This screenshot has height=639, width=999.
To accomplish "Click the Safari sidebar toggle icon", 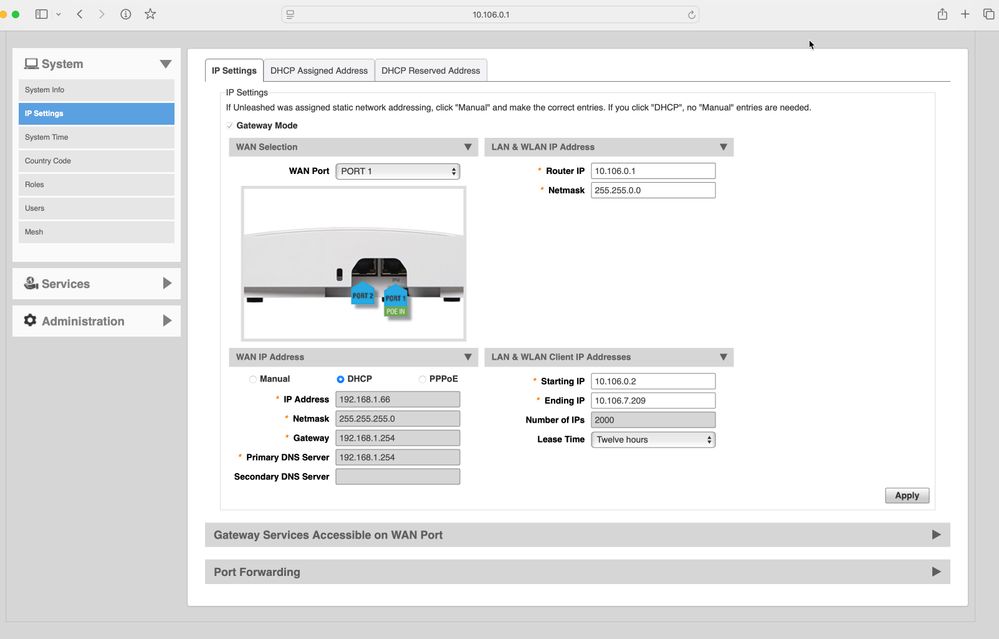I will (42, 14).
